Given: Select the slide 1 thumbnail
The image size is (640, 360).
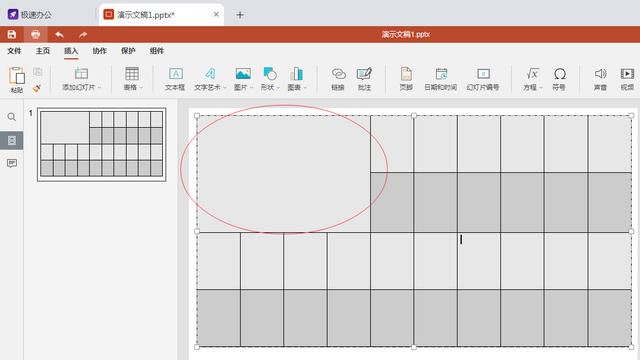Looking at the screenshot, I should [102, 144].
